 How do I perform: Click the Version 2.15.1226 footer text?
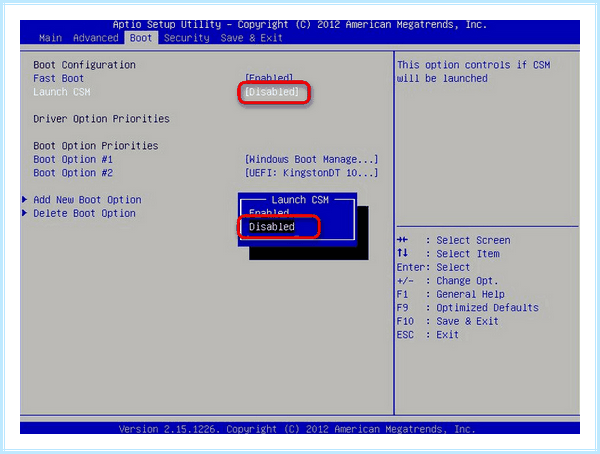point(297,429)
